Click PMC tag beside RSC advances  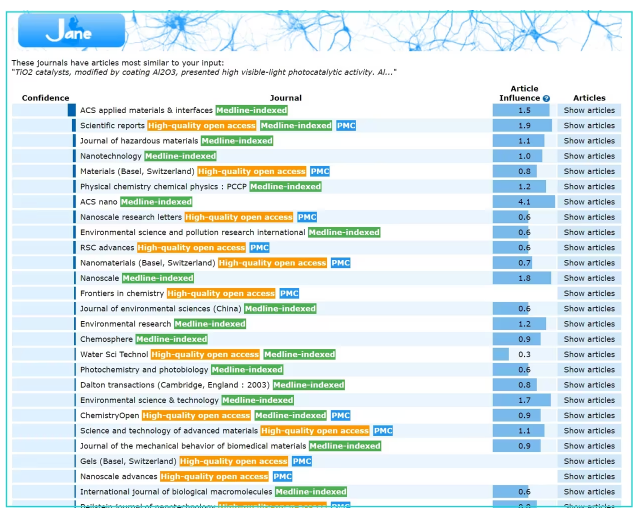[259, 247]
